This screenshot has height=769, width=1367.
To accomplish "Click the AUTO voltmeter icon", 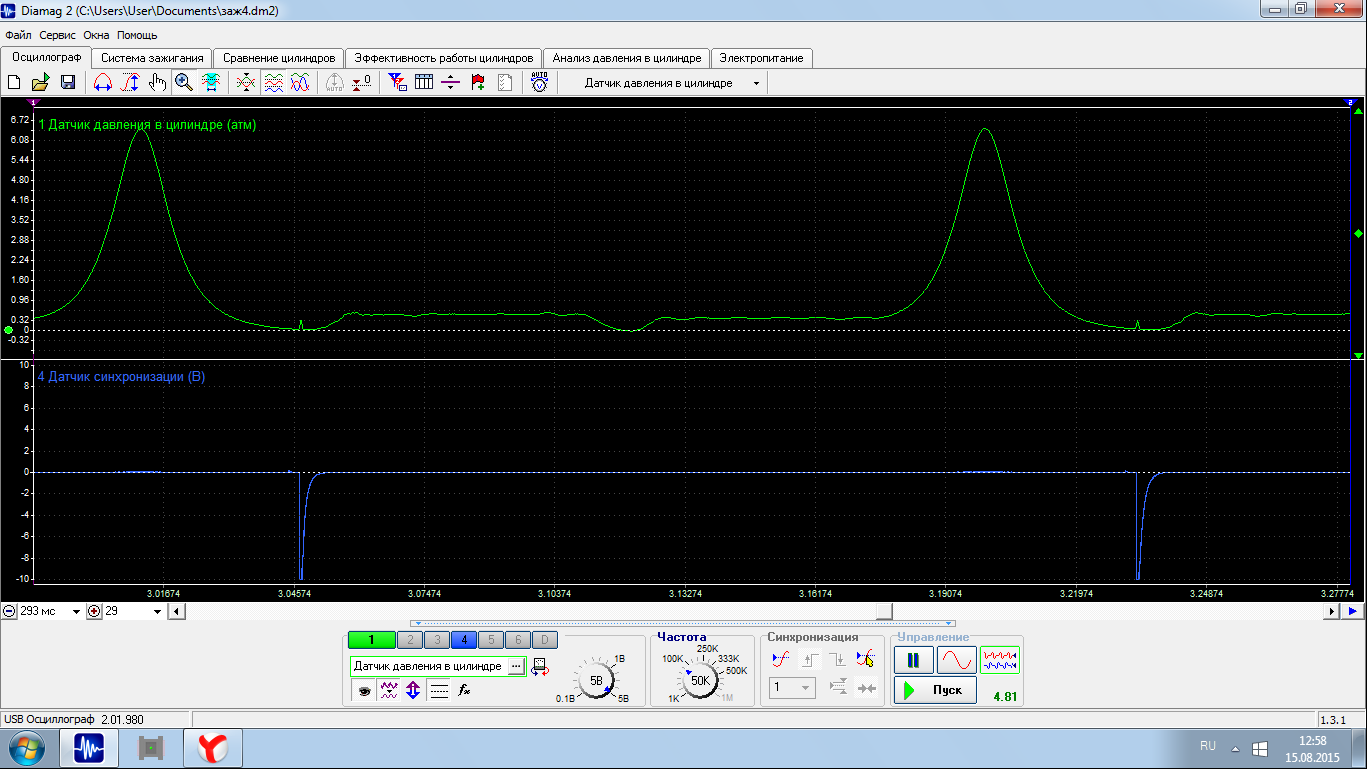I will click(x=540, y=83).
